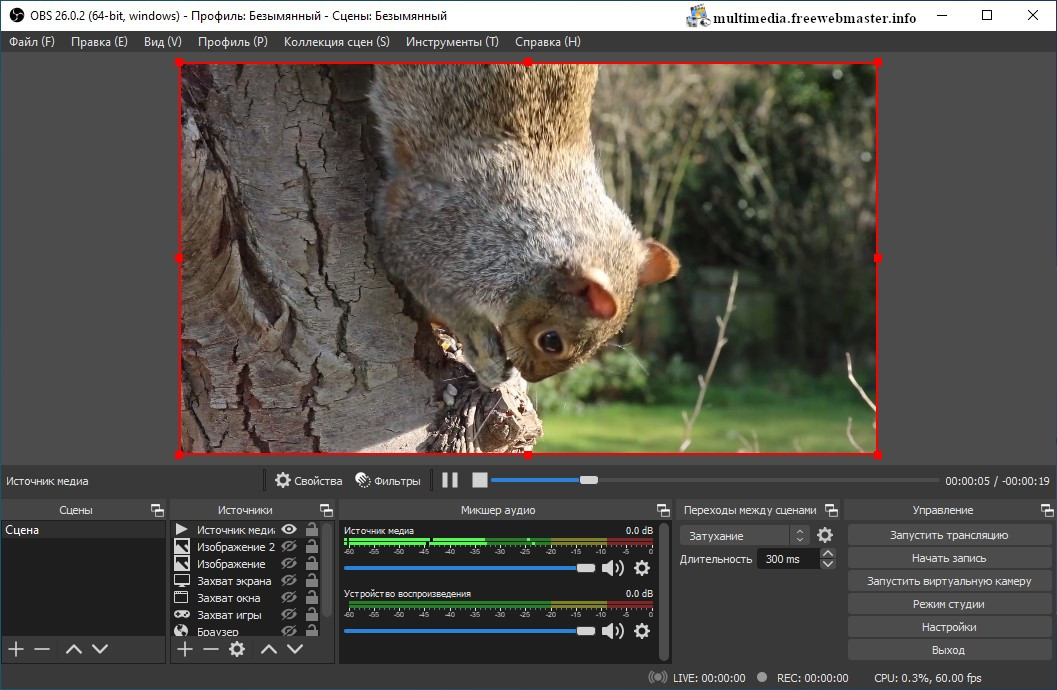Show the Захват игры source
1057x690 pixels.
point(289,614)
